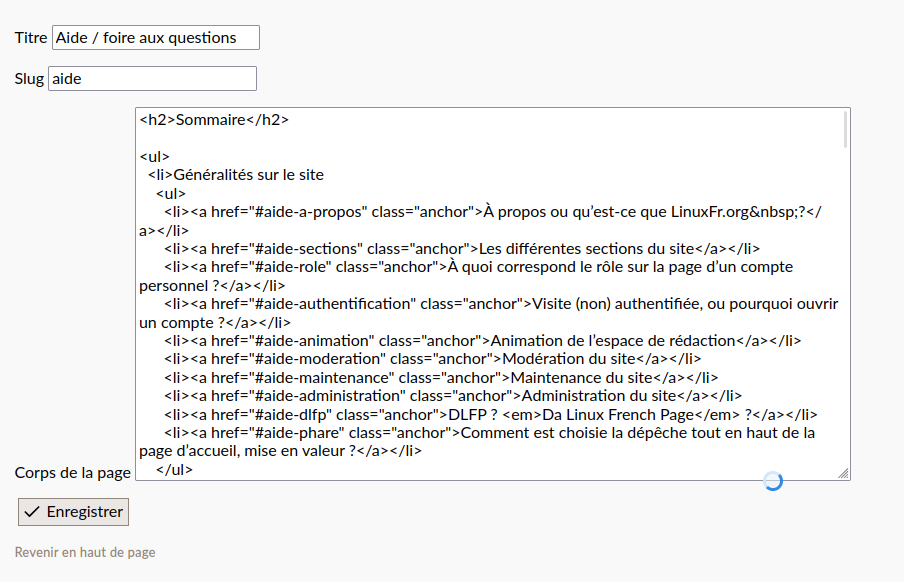Click the checkmark icon on the Enregistrer button
Viewport: 904px width, 582px height.
pos(32,512)
